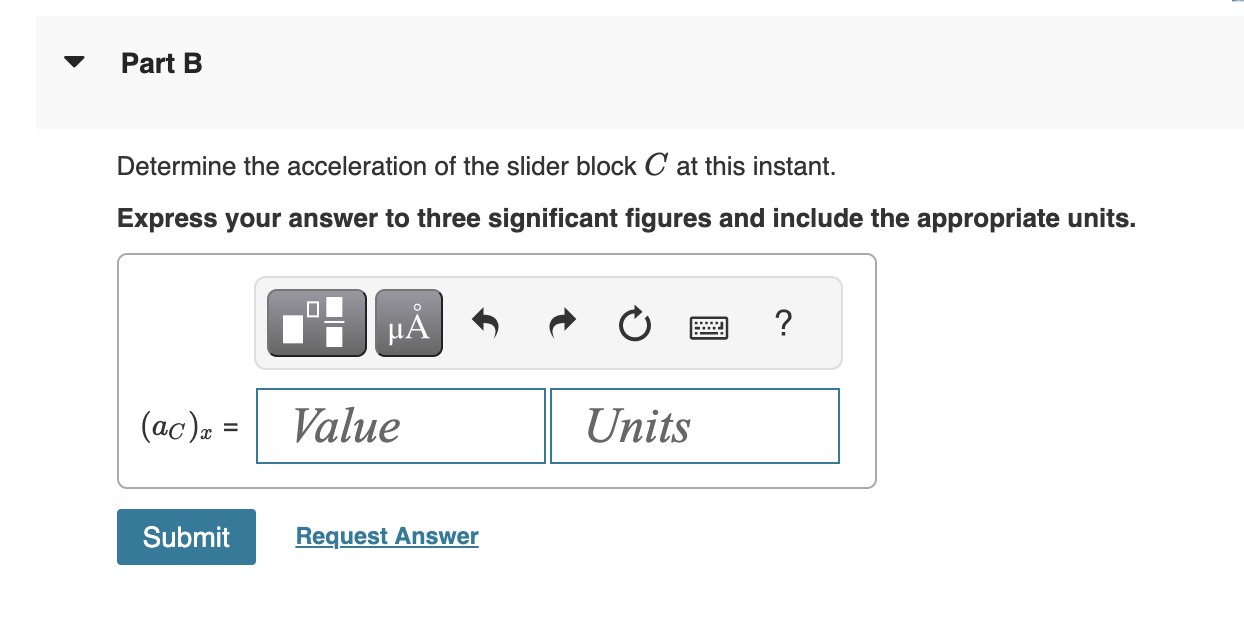Submit the acceleration answer
The height and width of the screenshot is (638, 1244).
(186, 537)
